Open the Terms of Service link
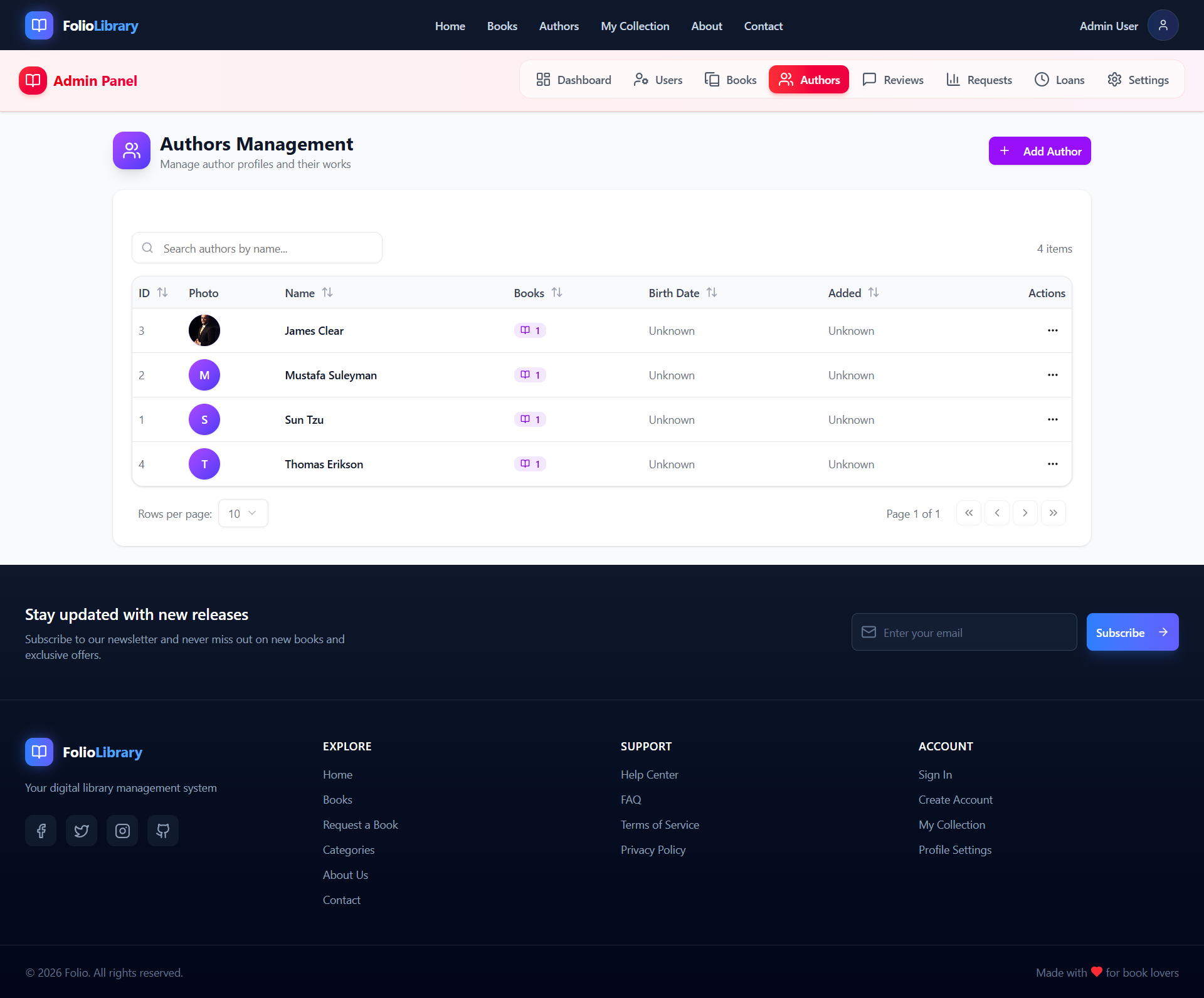 click(660, 824)
